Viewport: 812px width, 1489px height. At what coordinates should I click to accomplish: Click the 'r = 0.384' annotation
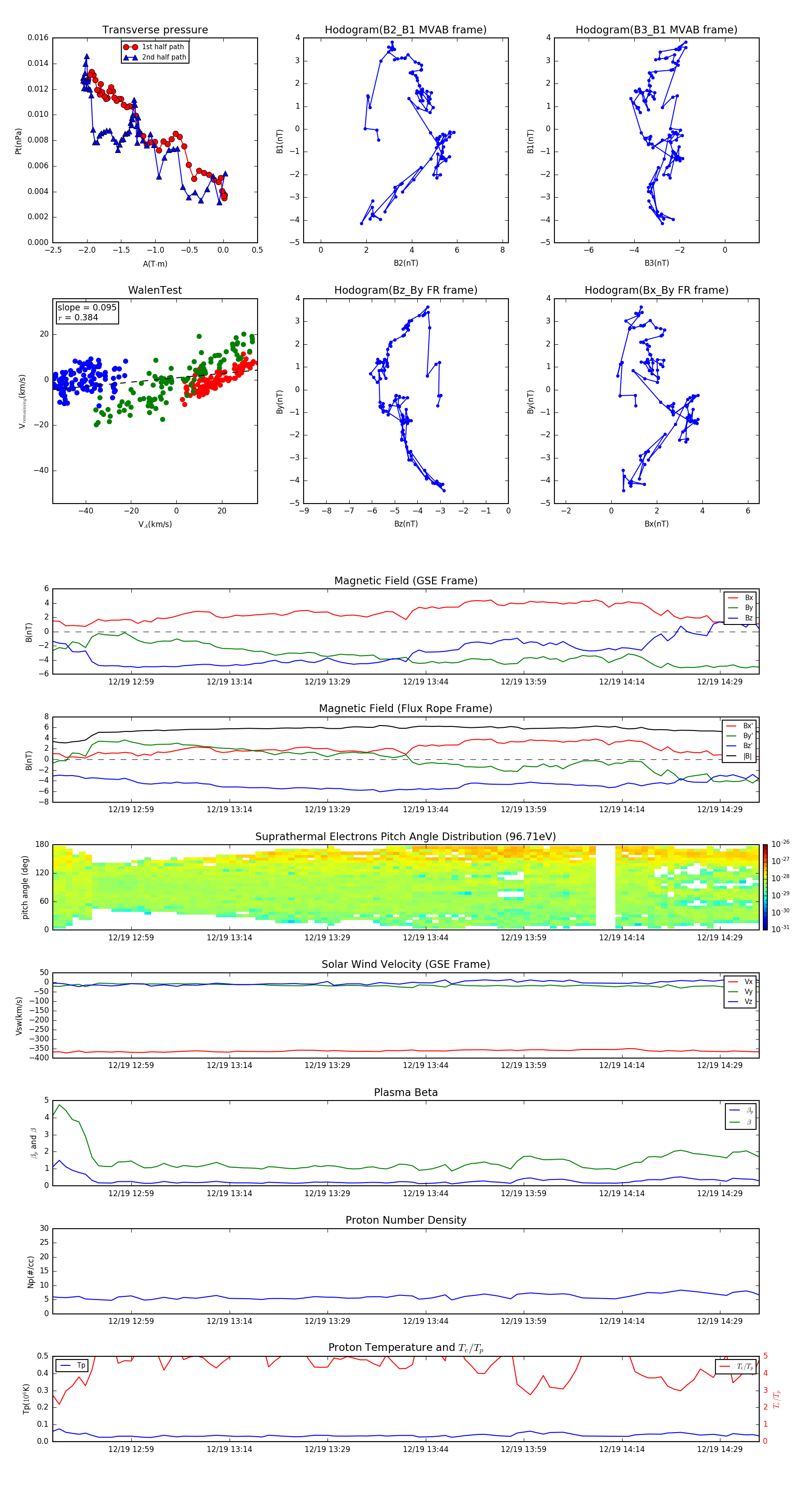coord(78,317)
